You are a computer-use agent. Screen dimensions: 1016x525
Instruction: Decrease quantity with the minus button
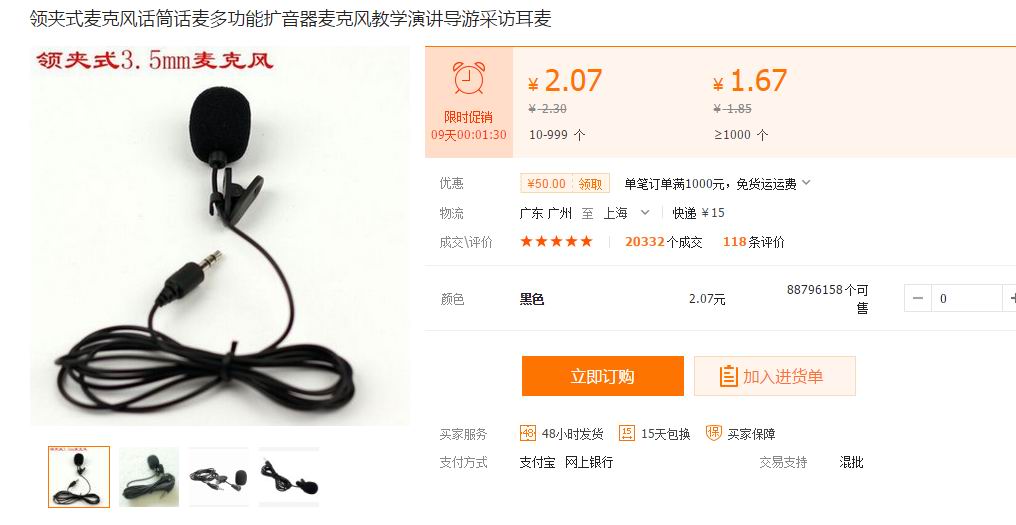918,298
